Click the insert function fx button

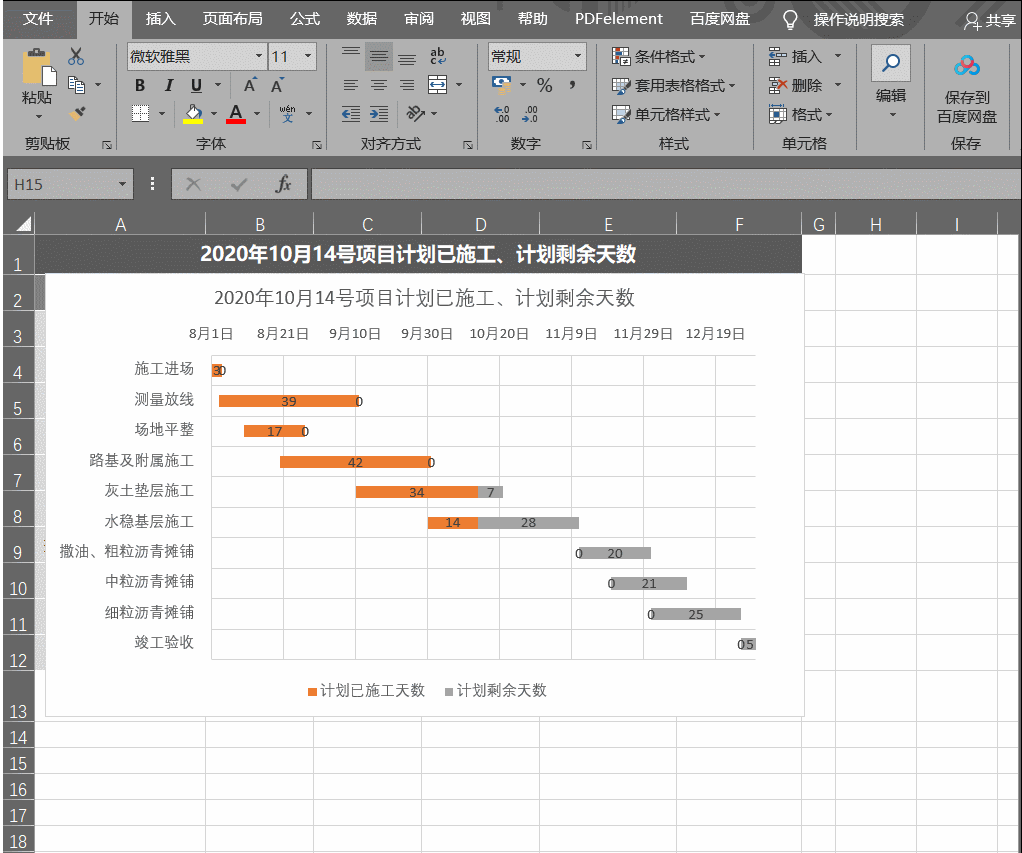(x=283, y=184)
